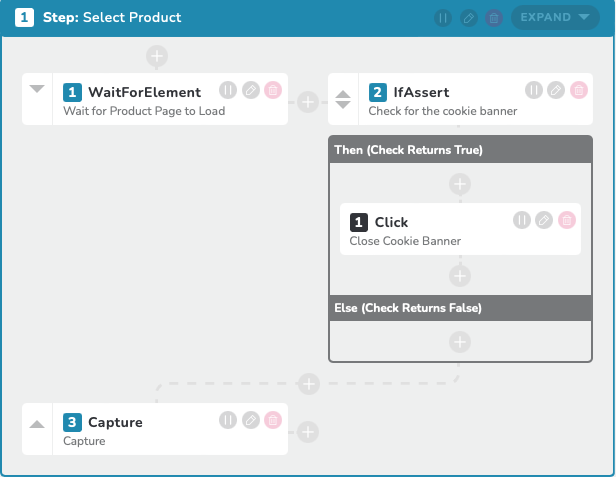Viewport: 616px width, 477px height.
Task: Edit the Select Product step in header
Action: 468,18
